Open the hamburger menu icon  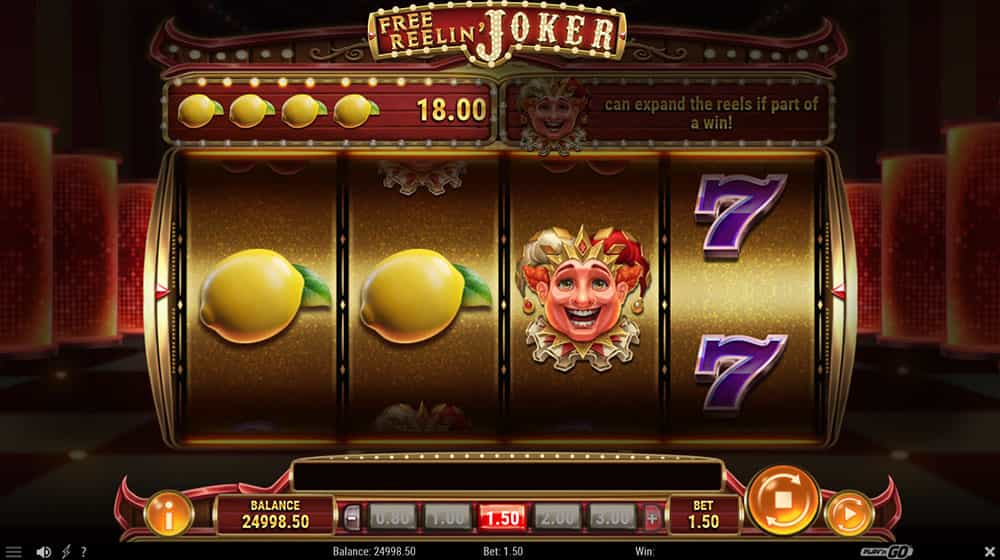[13, 552]
